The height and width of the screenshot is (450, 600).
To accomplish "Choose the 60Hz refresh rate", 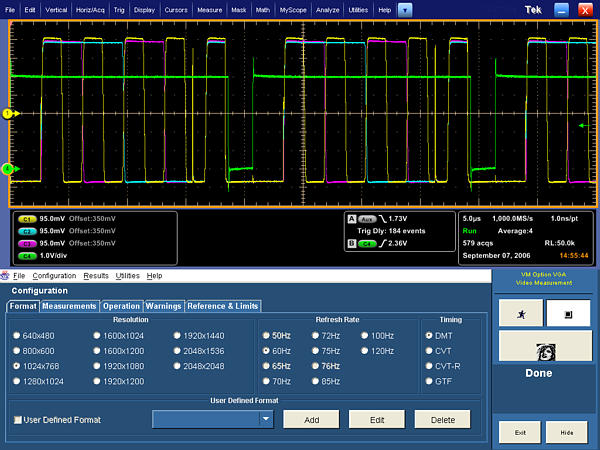I will [x=267, y=351].
